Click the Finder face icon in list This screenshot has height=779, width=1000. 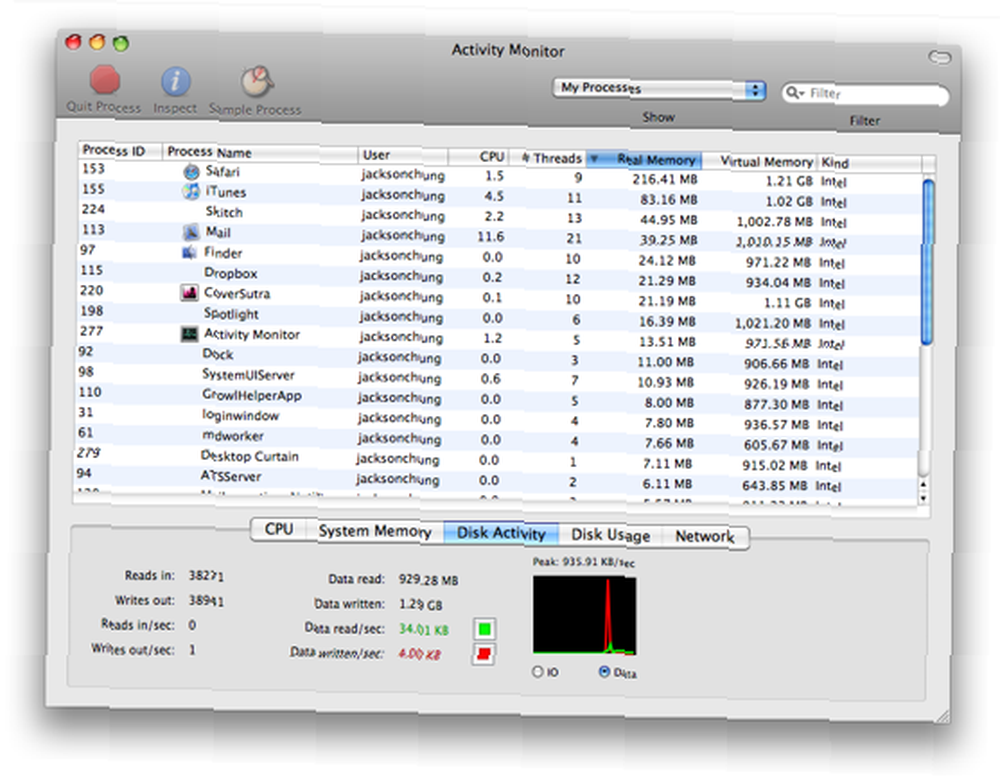click(x=189, y=253)
